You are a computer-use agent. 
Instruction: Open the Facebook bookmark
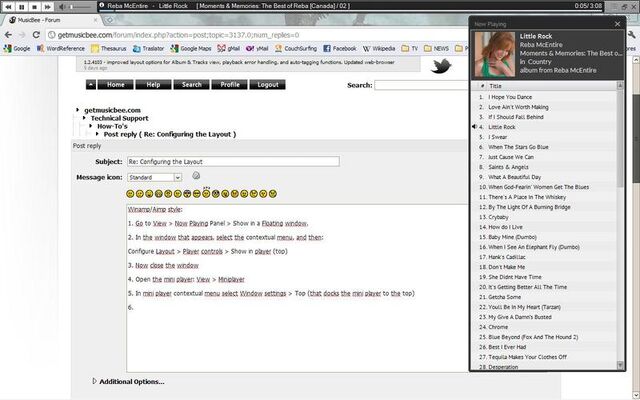340,49
